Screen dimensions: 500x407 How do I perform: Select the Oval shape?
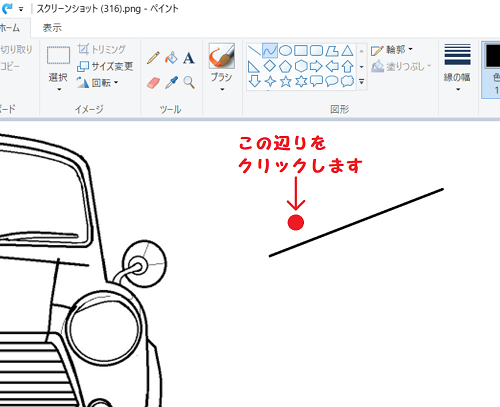[285, 50]
